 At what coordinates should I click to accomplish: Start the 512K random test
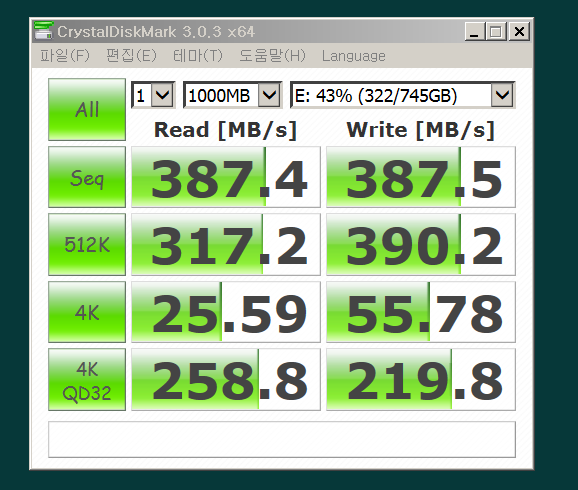(x=87, y=244)
